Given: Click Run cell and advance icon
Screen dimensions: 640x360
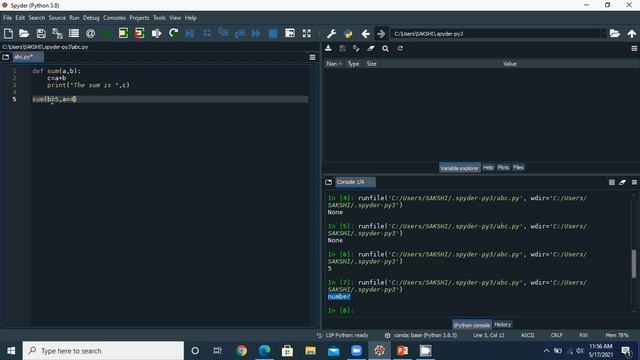Looking at the screenshot, I should coord(140,33).
